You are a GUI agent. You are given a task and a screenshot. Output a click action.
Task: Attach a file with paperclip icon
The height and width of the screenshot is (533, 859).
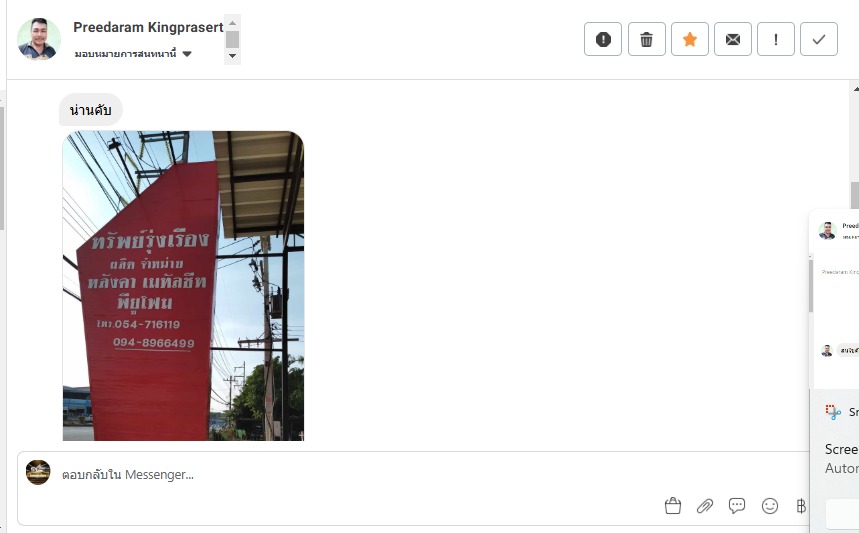coord(705,506)
